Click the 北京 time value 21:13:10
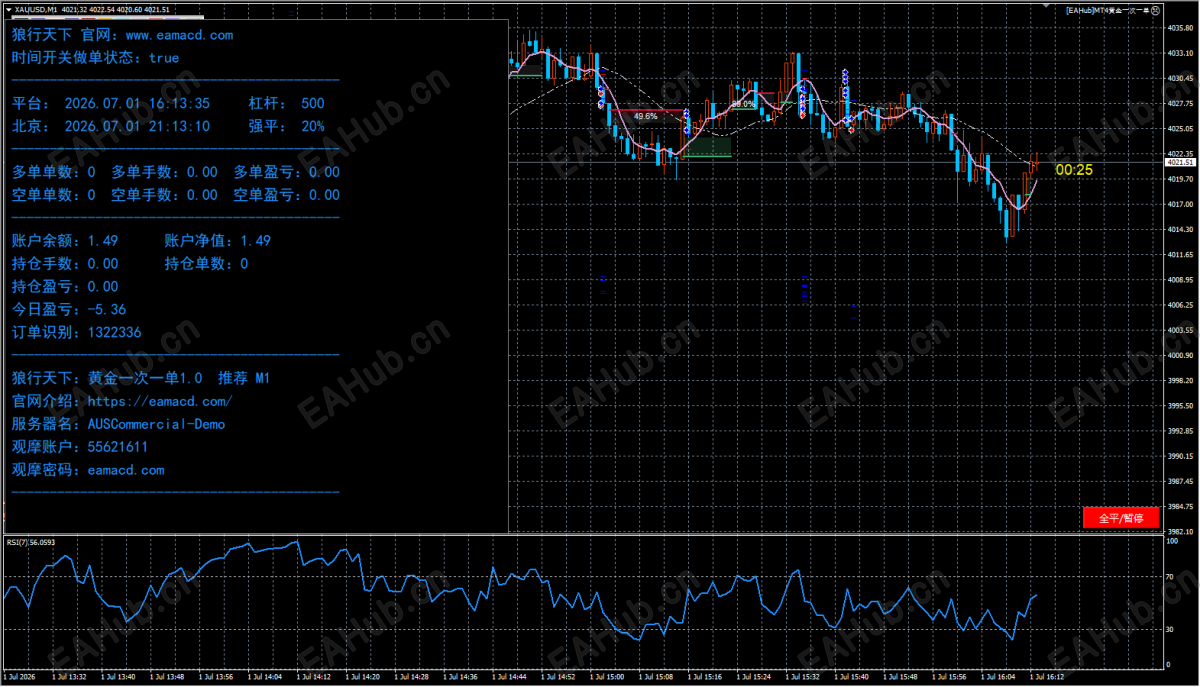 click(x=179, y=126)
